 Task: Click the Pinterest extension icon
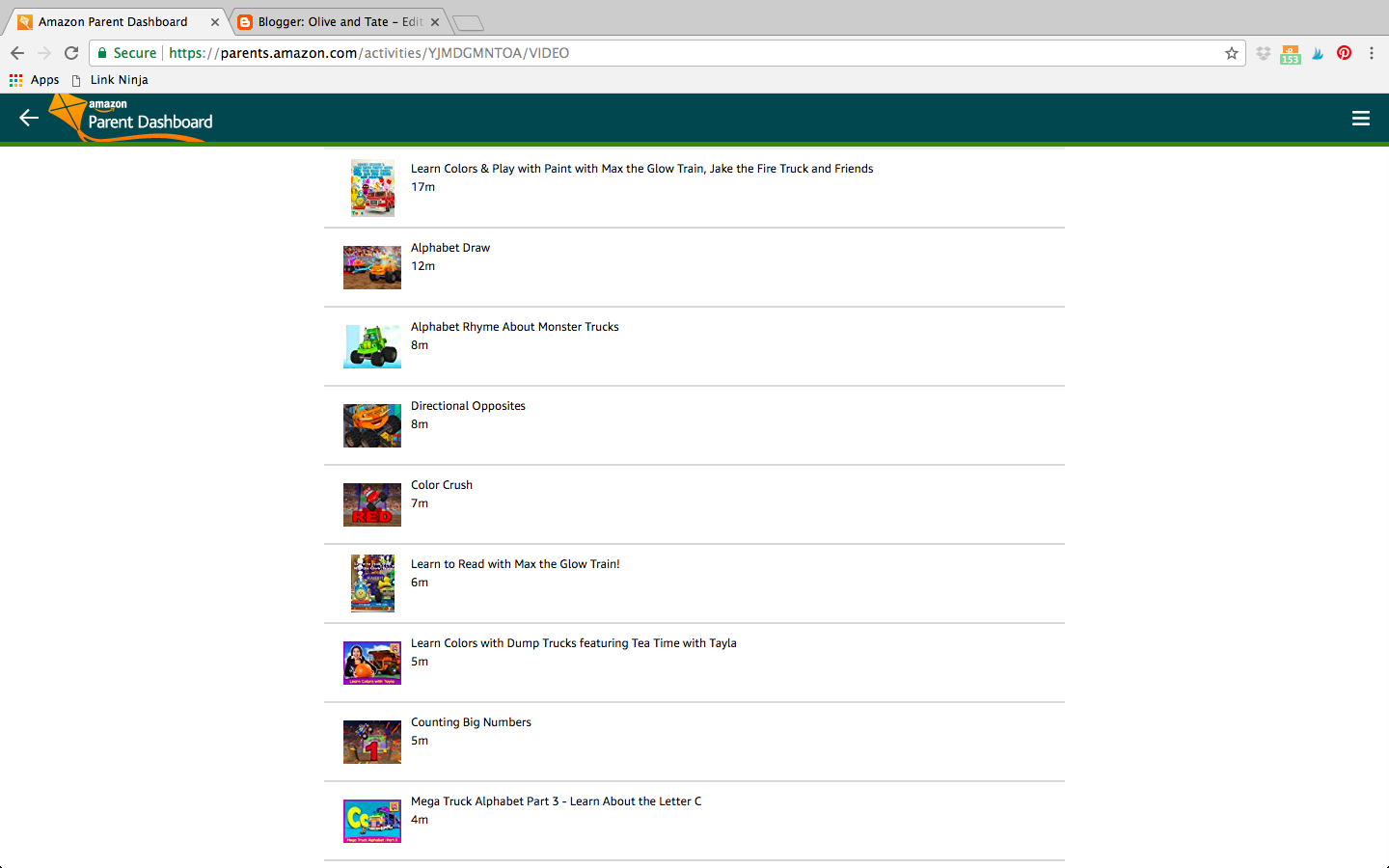point(1345,53)
